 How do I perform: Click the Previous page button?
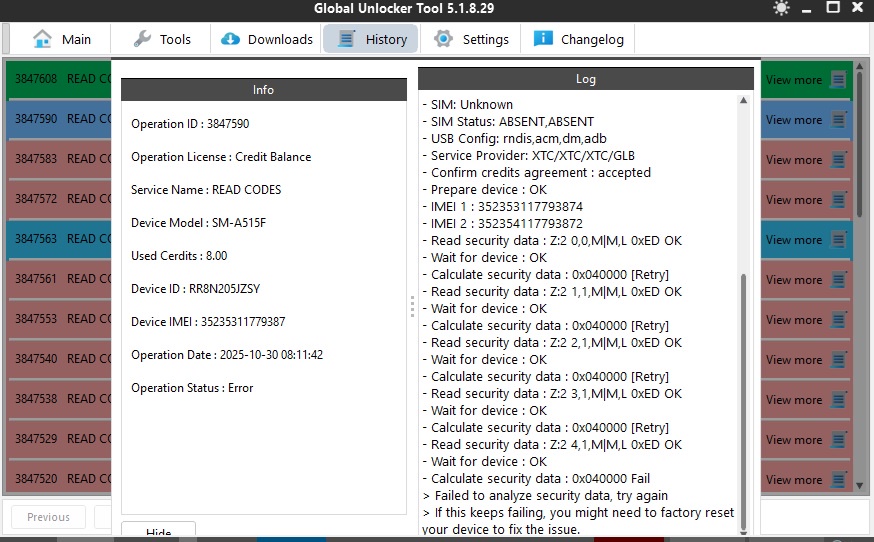[48, 517]
